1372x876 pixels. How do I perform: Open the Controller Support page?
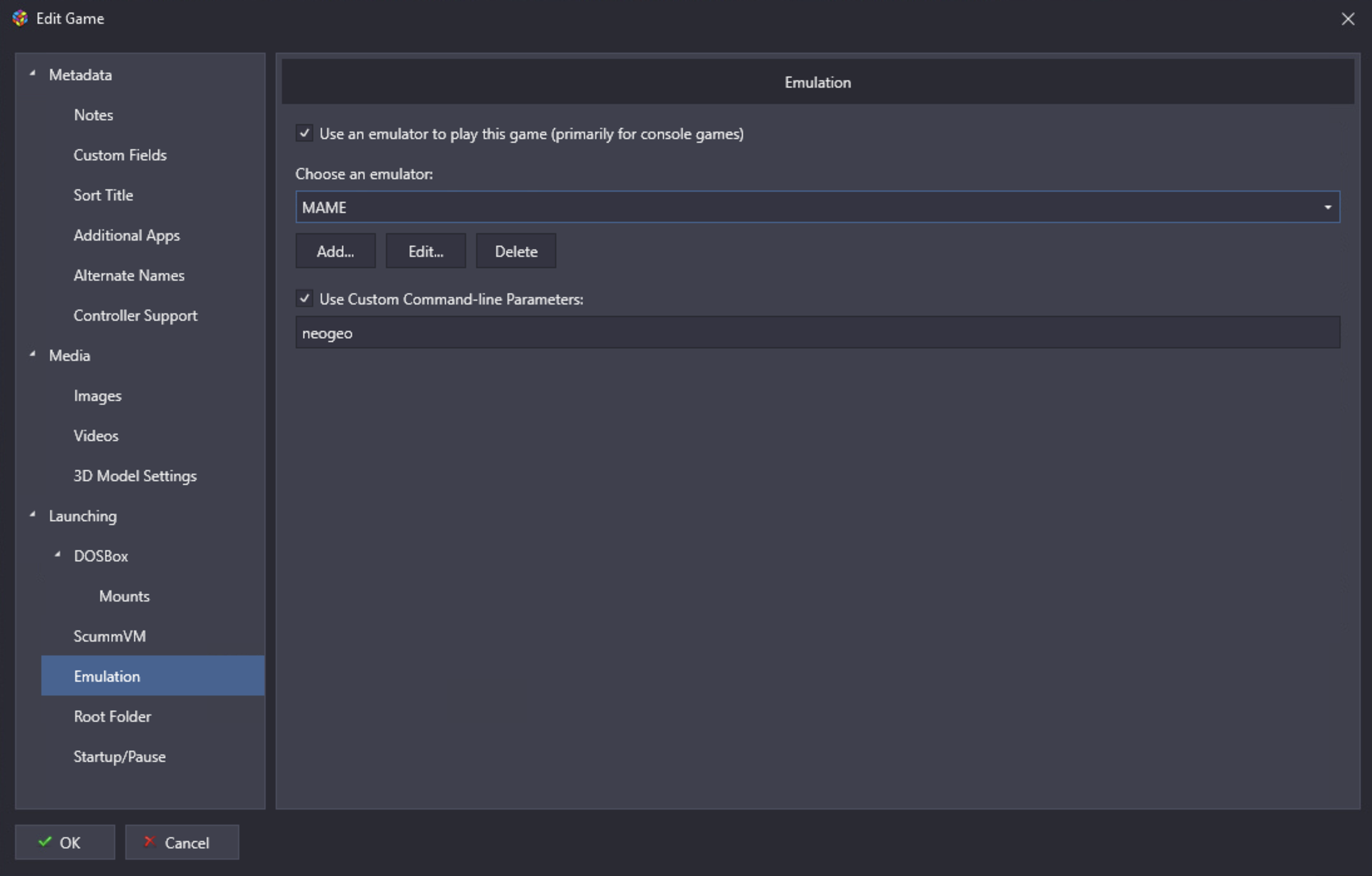[x=135, y=316]
